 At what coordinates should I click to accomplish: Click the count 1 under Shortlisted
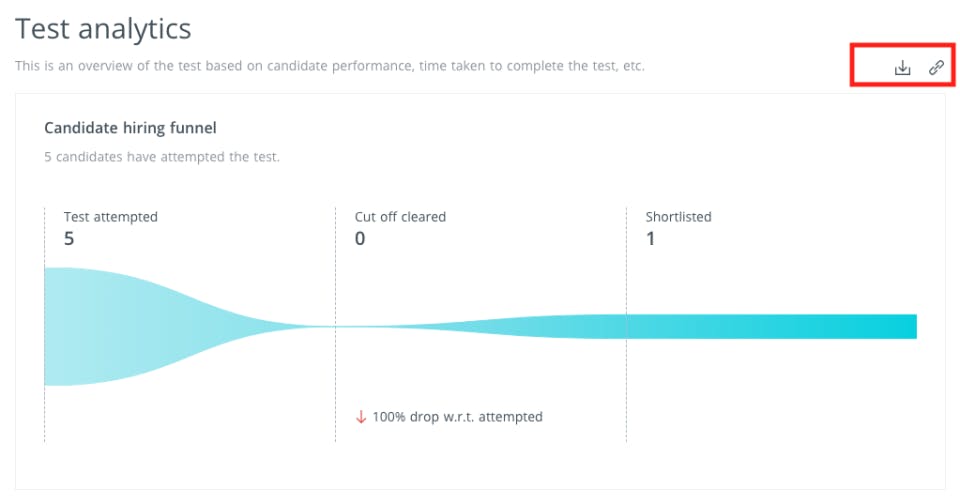coord(650,239)
